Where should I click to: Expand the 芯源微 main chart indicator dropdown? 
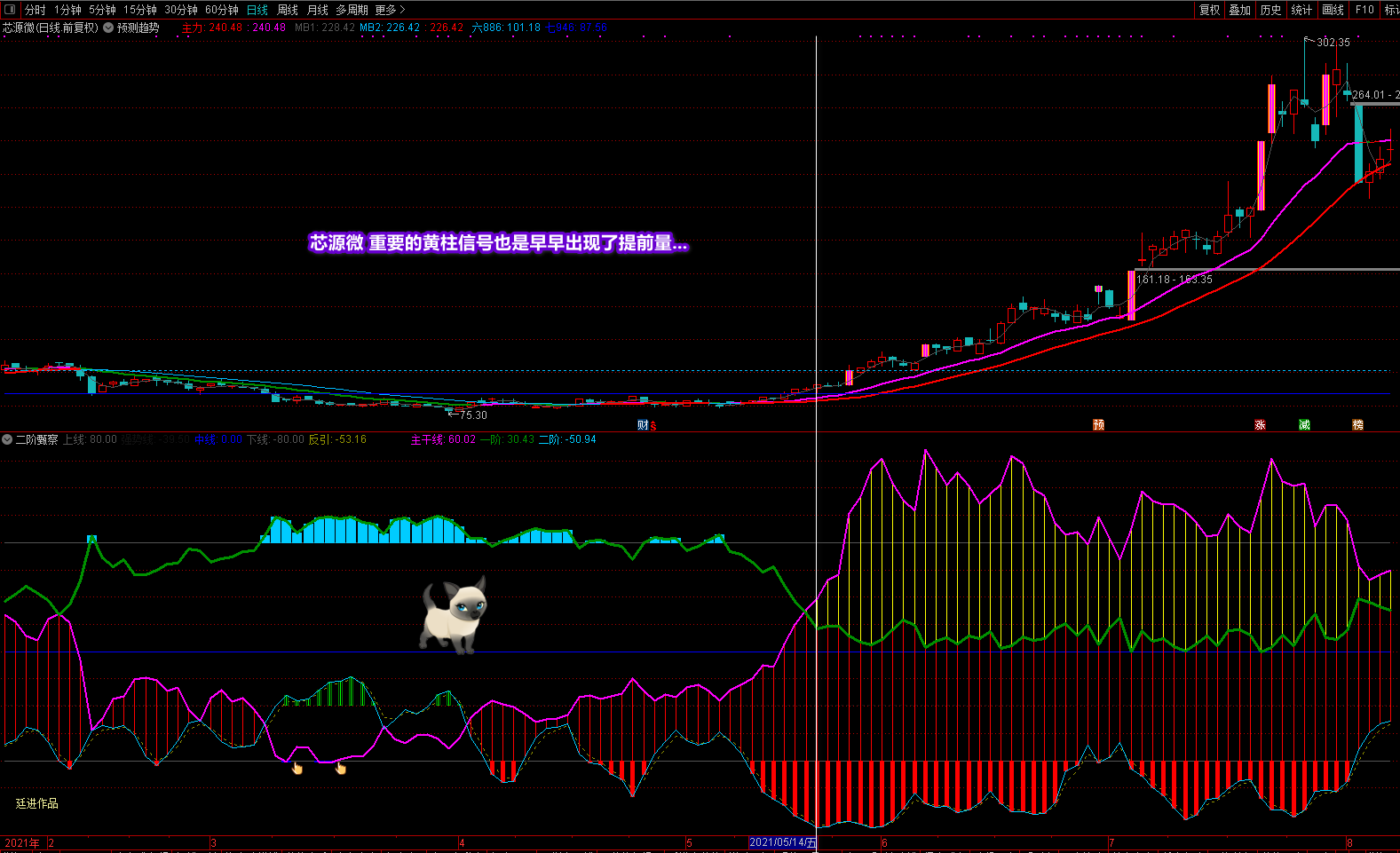click(108, 28)
